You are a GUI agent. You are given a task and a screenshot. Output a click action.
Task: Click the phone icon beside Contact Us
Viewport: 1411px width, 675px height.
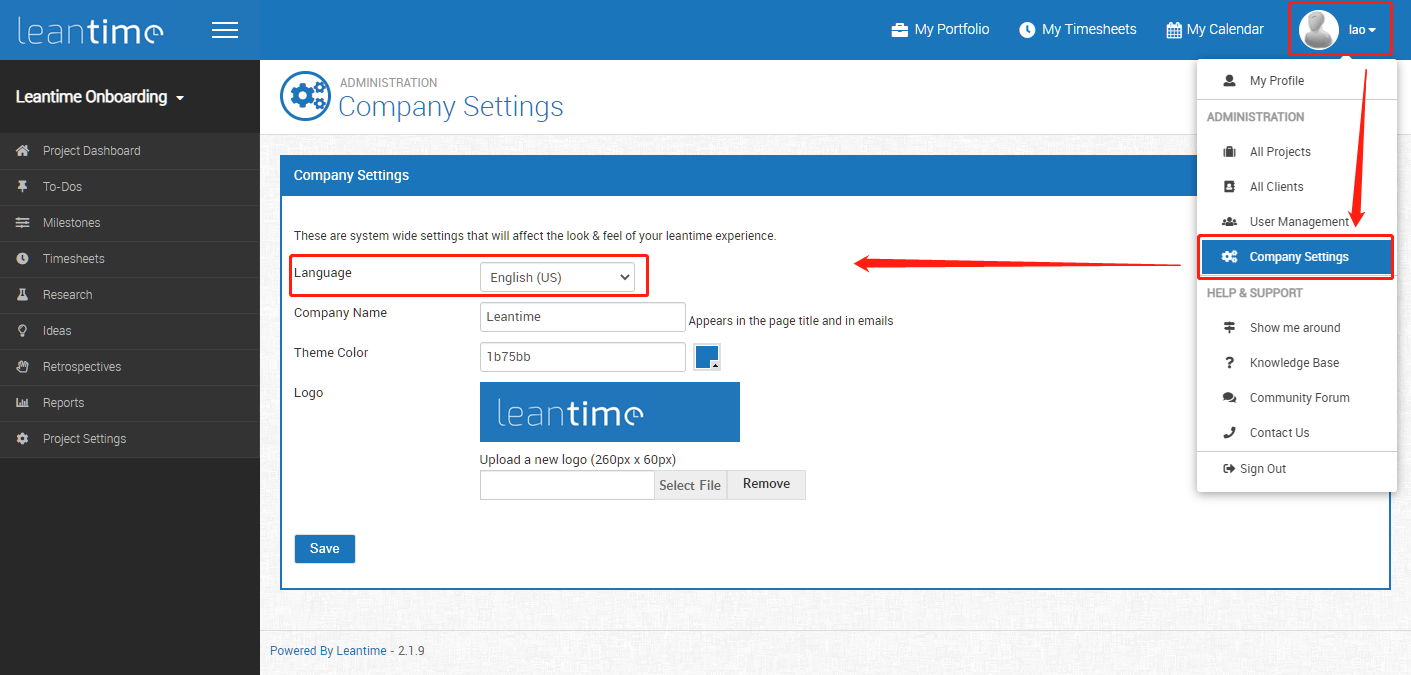coord(1229,433)
